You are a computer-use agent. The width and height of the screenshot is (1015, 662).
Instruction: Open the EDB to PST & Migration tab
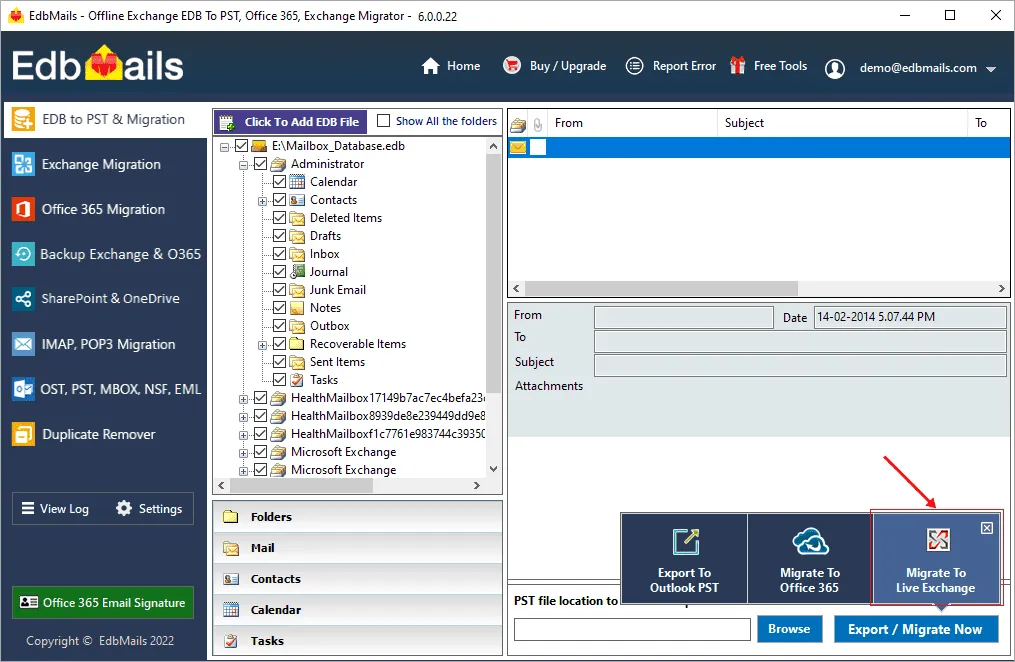106,120
